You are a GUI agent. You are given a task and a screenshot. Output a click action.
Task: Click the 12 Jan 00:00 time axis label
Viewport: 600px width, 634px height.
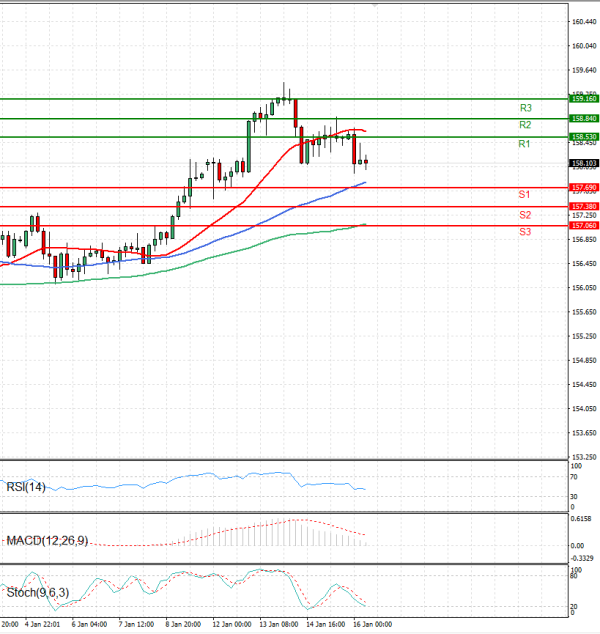[x=232, y=625]
